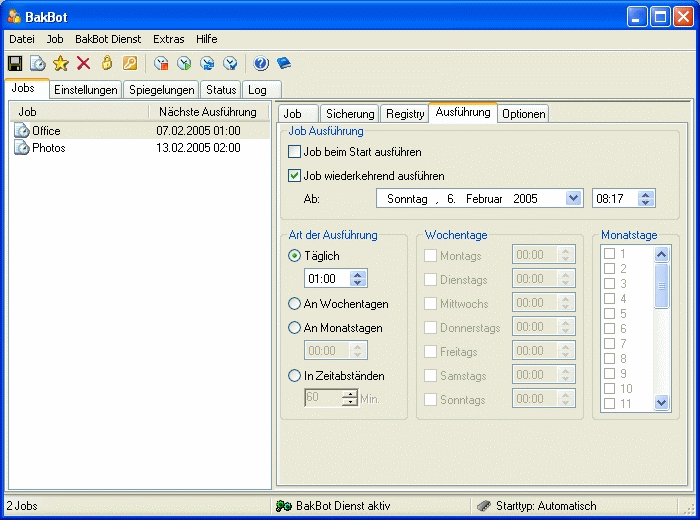
Task: Choose In Zeitabständen radio option
Action: [x=294, y=376]
